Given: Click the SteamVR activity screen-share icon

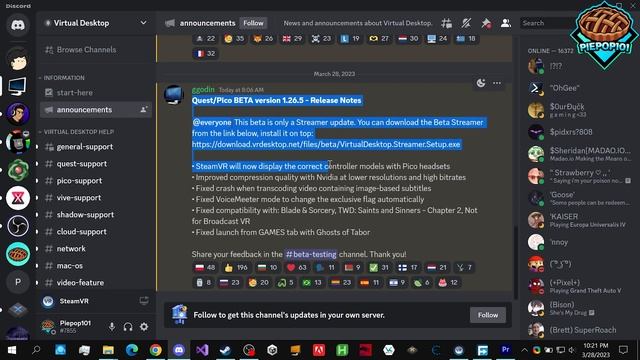Looking at the screenshot, I should (x=144, y=301).
